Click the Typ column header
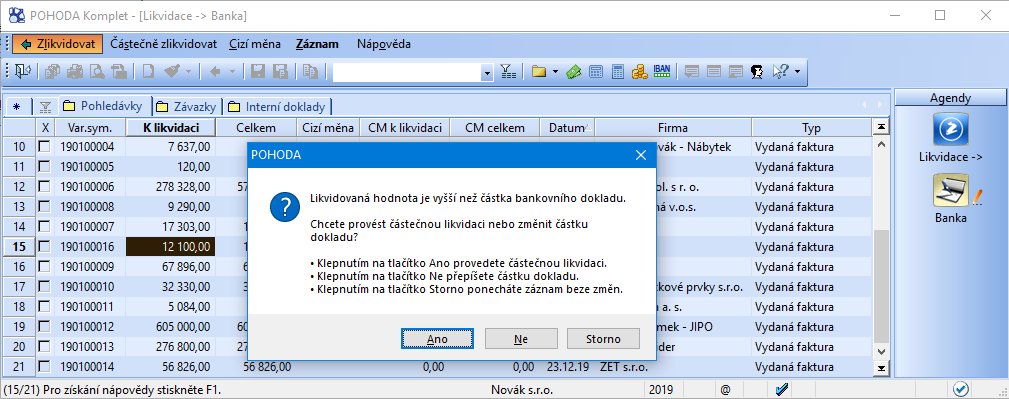Screen dimensions: 1009x399 pyautogui.click(x=811, y=127)
